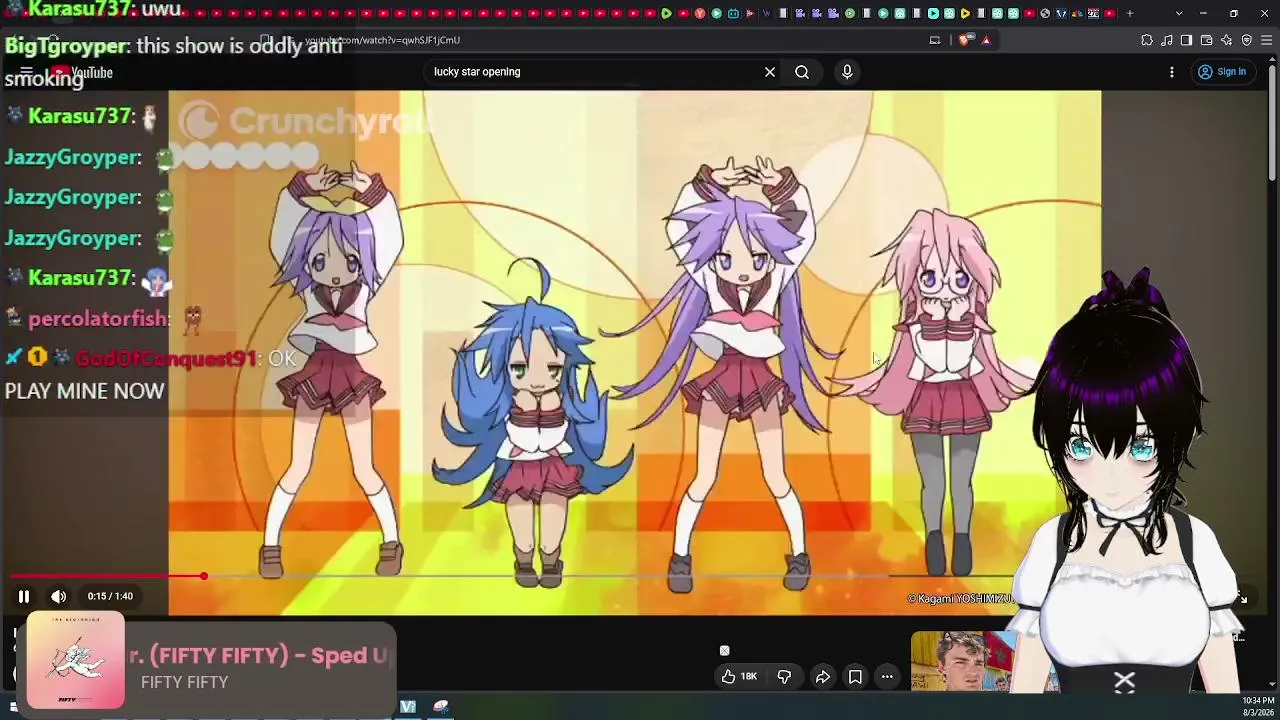The width and height of the screenshot is (1280, 720).
Task: Click the blue V taskbar icon
Action: [408, 707]
